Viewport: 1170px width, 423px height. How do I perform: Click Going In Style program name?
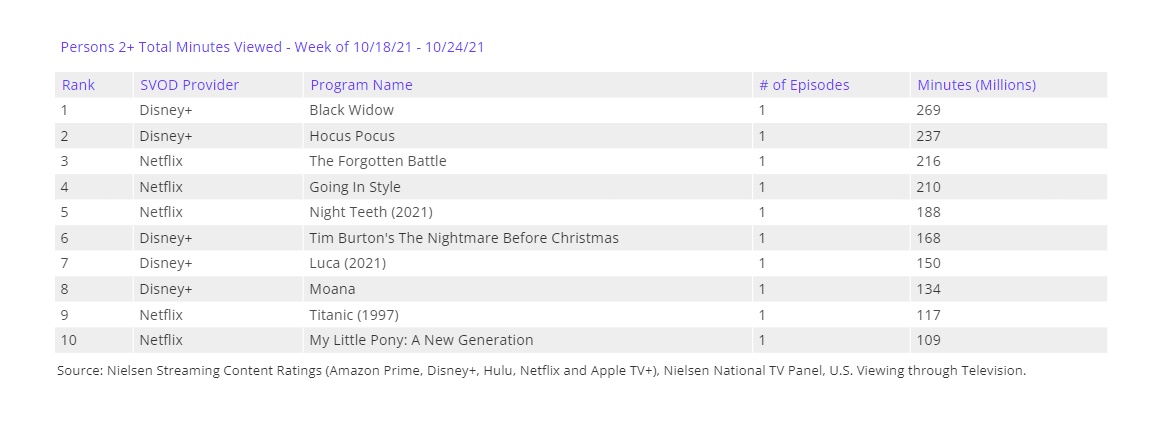(x=355, y=187)
